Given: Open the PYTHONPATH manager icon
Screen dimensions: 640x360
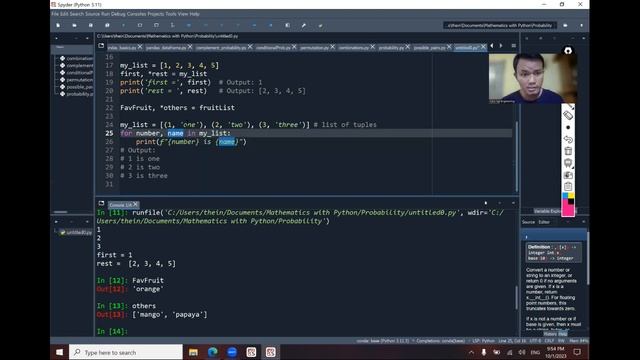Looking at the screenshot, I should 320,25.
